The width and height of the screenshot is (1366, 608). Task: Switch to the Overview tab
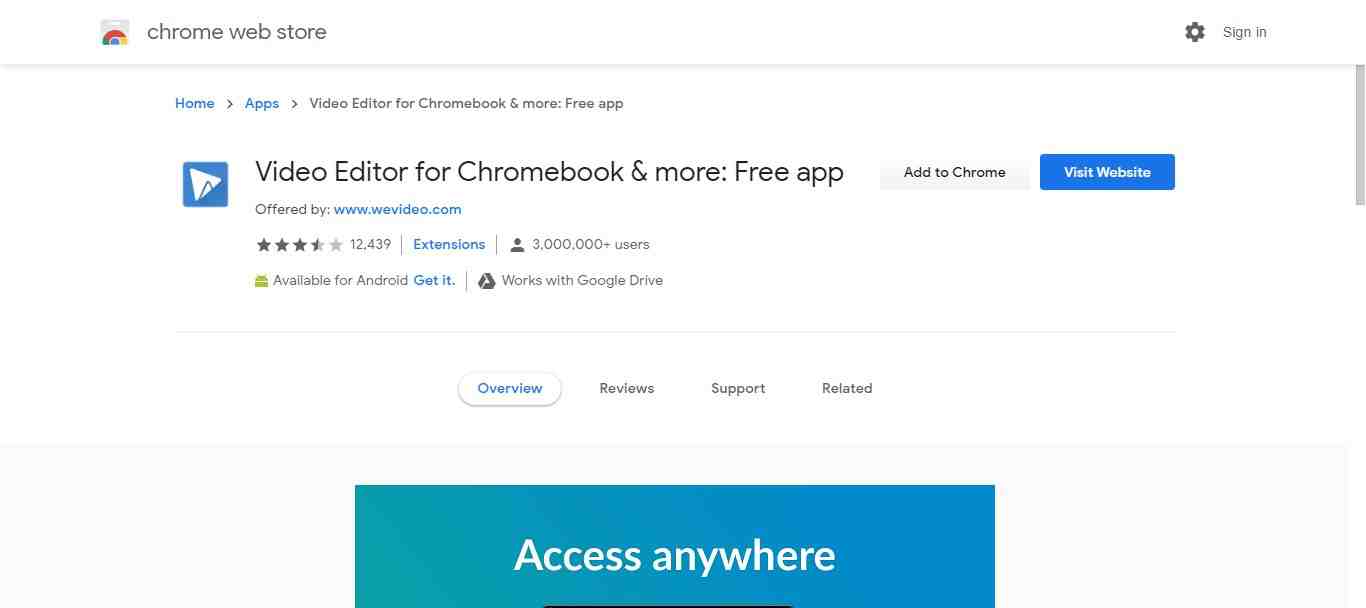tap(509, 388)
